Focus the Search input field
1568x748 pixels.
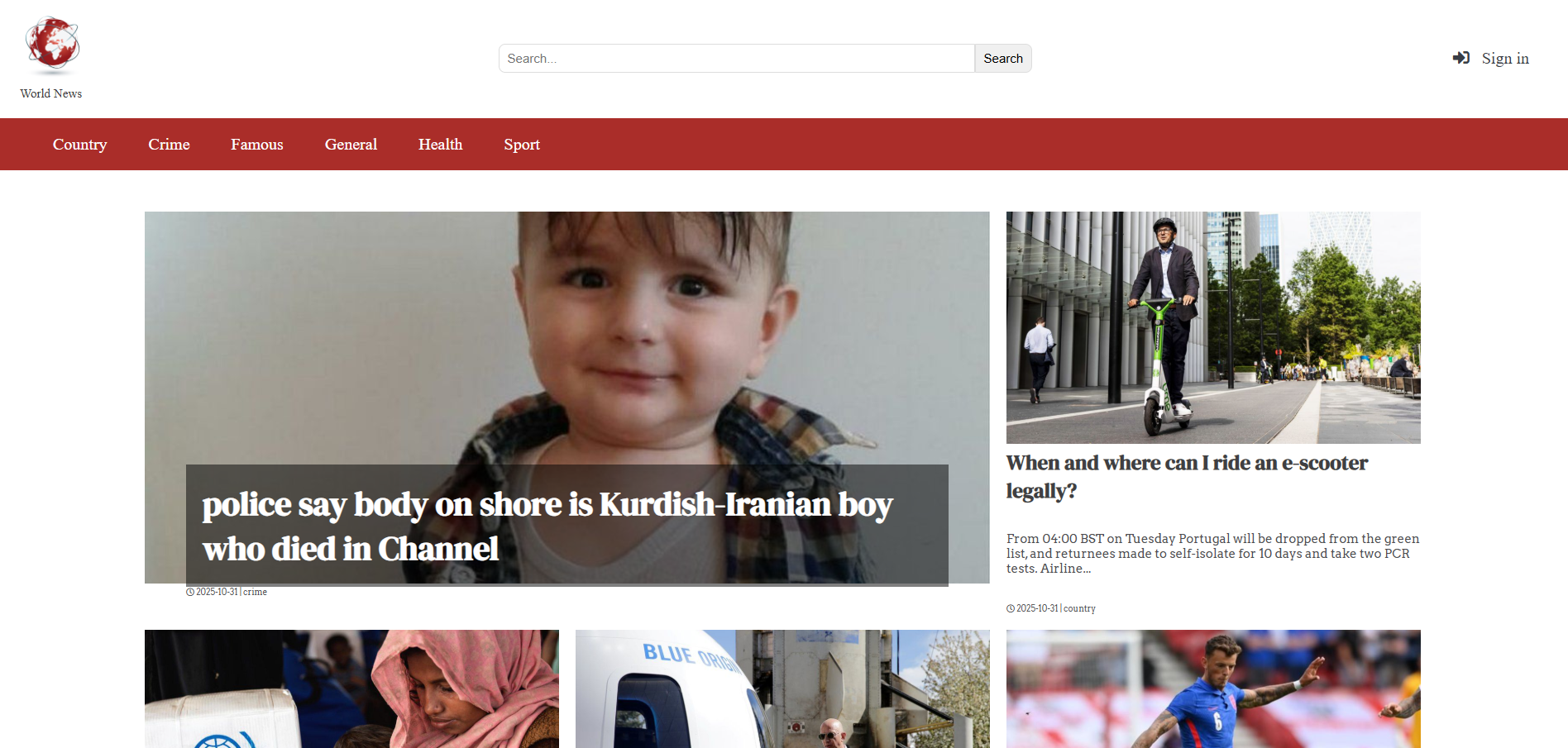click(737, 59)
